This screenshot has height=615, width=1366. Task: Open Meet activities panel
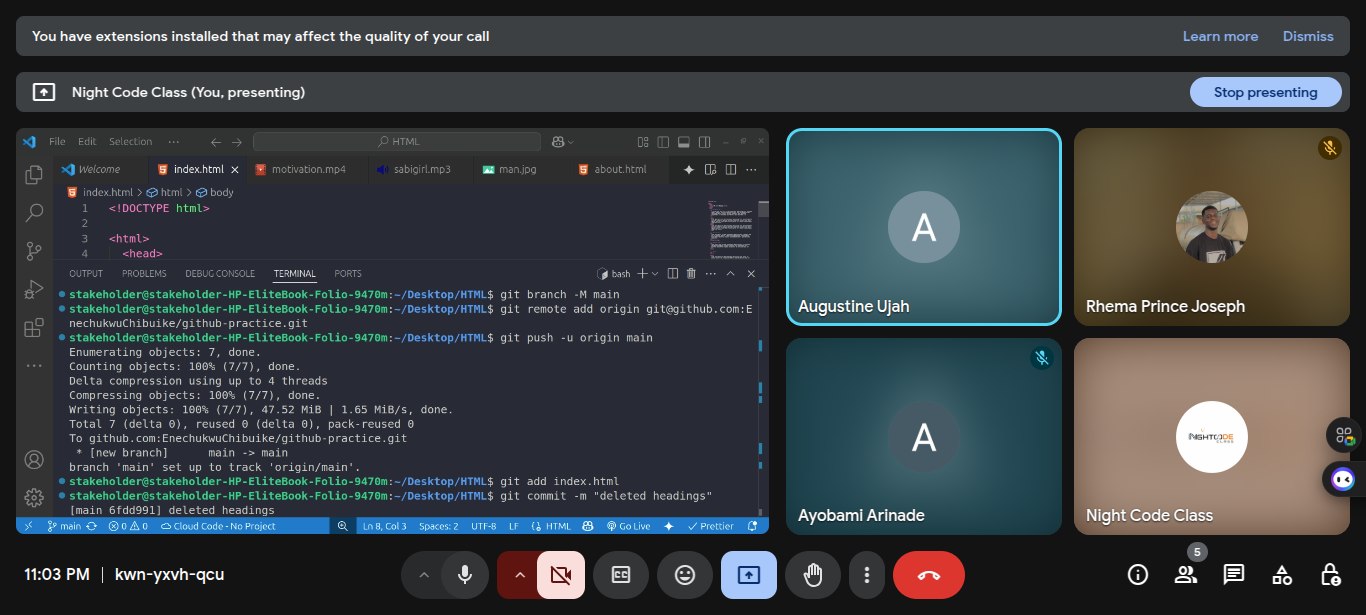click(1282, 574)
